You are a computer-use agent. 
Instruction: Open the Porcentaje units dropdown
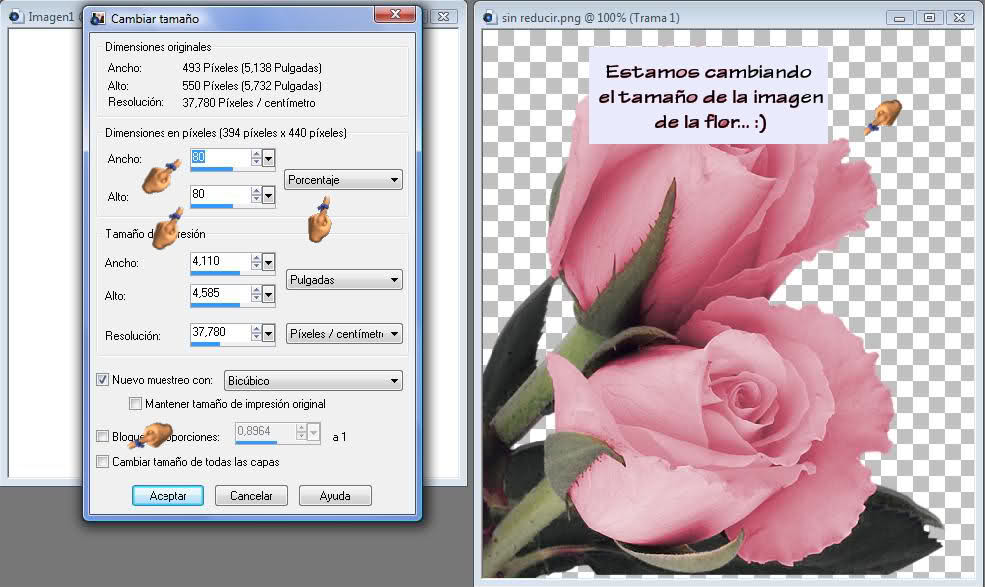pos(344,180)
